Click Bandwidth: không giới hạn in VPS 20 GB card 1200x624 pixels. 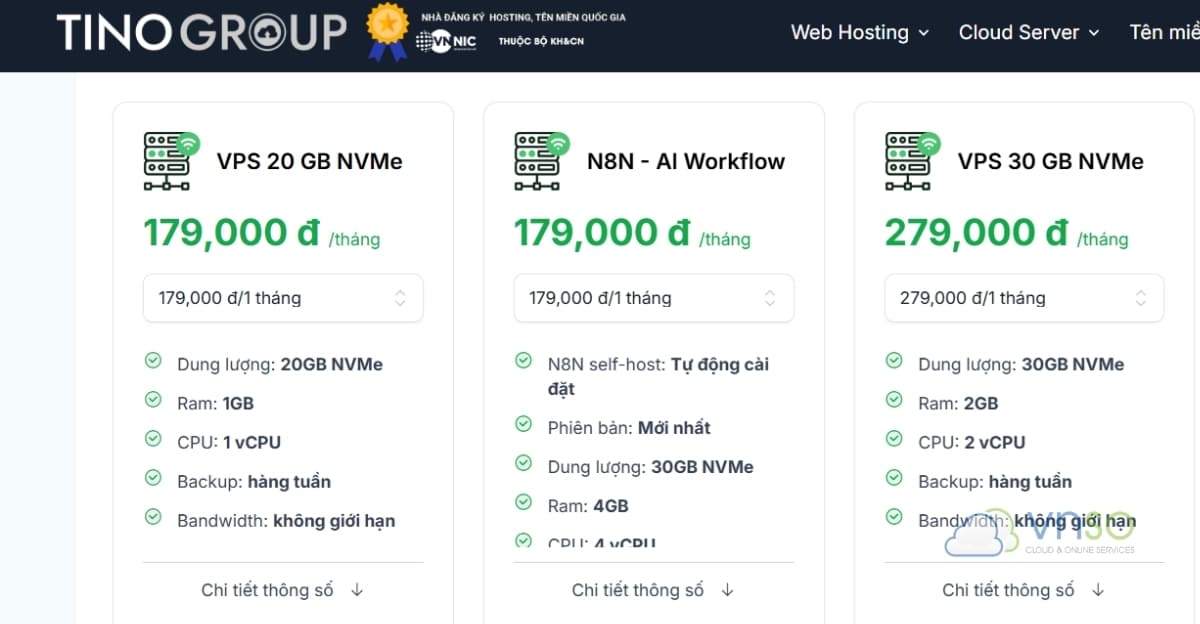point(286,521)
